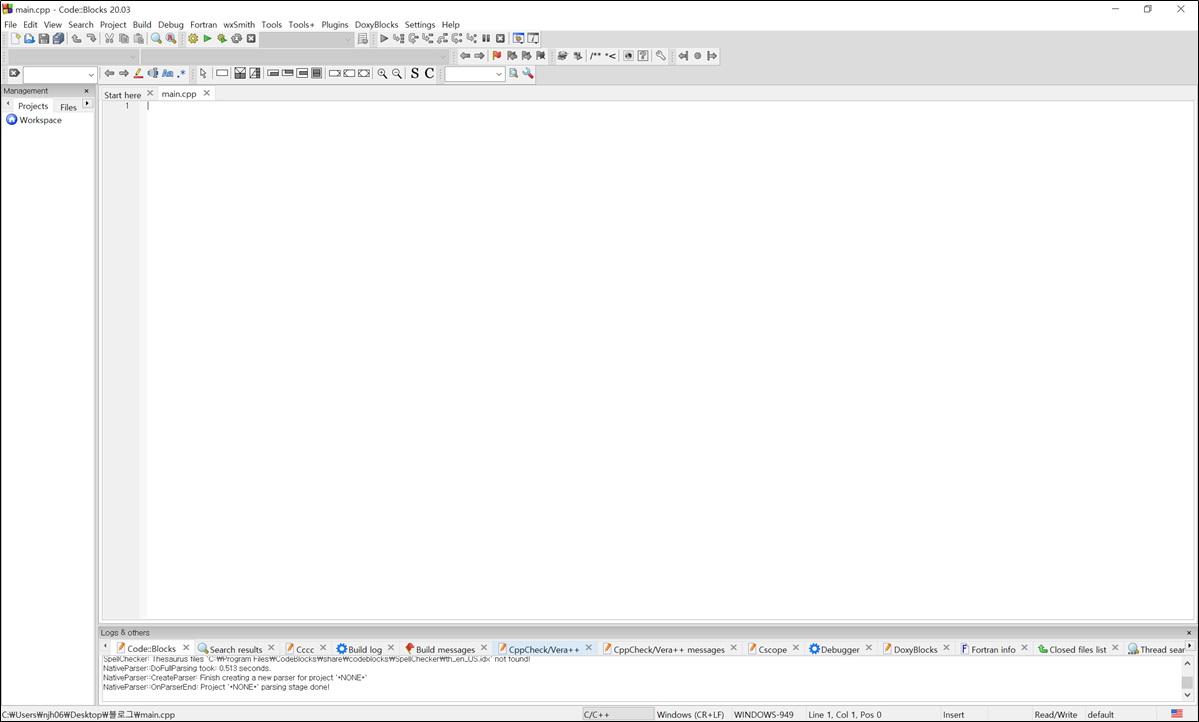The image size is (1199, 722).
Task: Click the Paste clipboard icon
Action: coord(138,38)
